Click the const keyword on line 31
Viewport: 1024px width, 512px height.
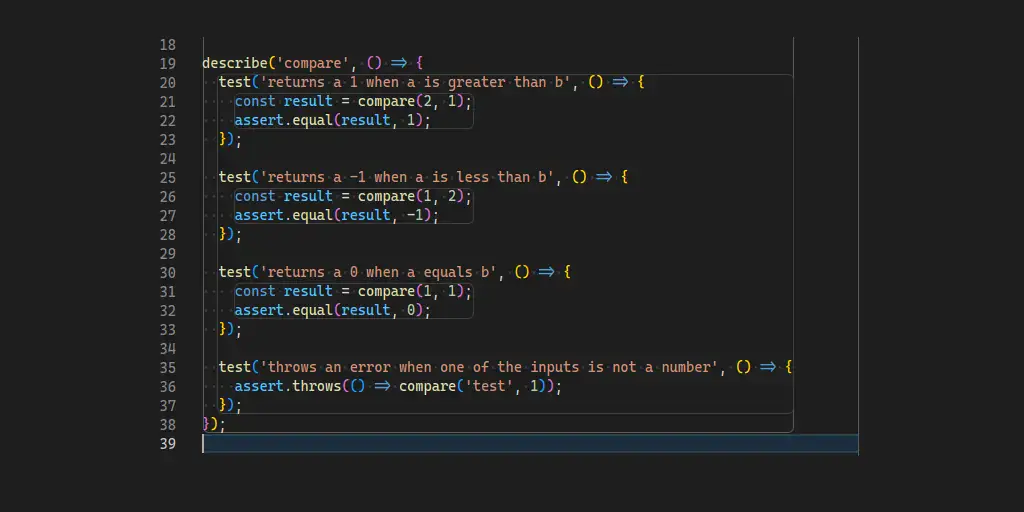point(255,291)
